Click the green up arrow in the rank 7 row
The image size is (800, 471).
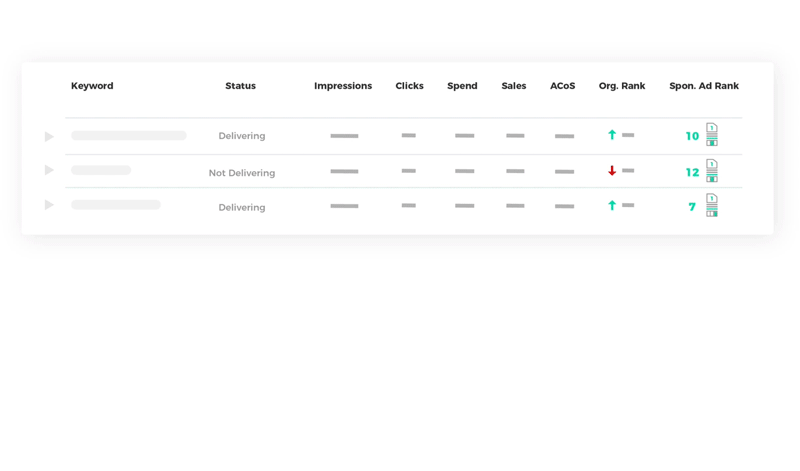tap(612, 205)
